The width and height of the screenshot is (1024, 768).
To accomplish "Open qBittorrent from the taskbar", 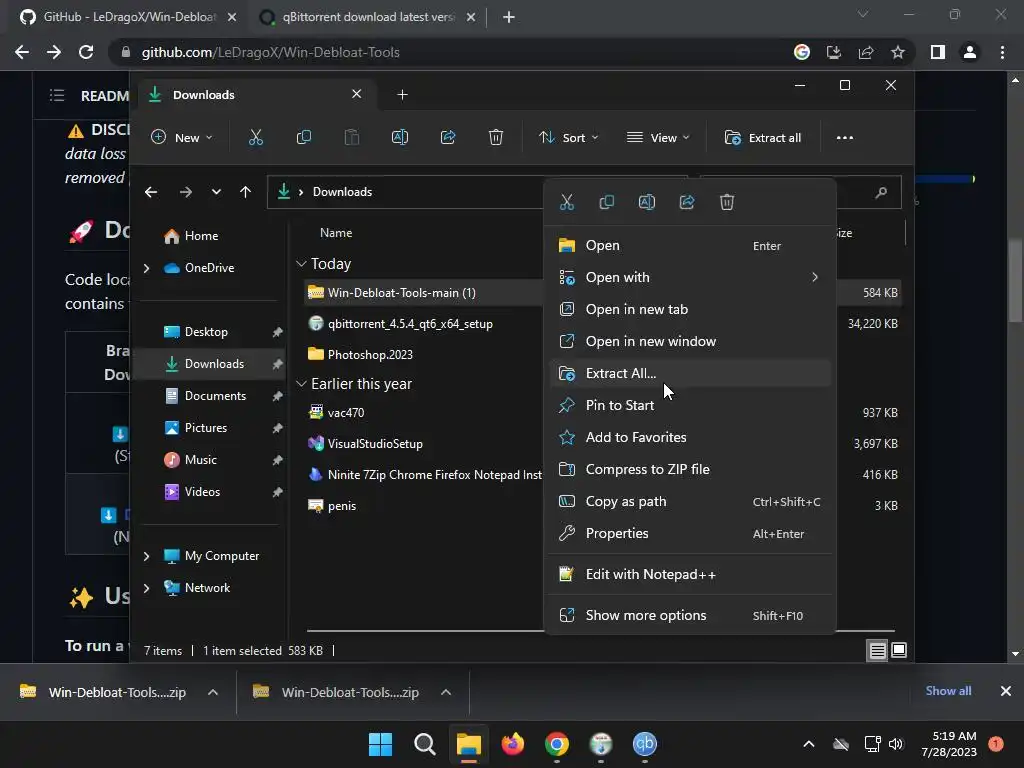I will [645, 744].
